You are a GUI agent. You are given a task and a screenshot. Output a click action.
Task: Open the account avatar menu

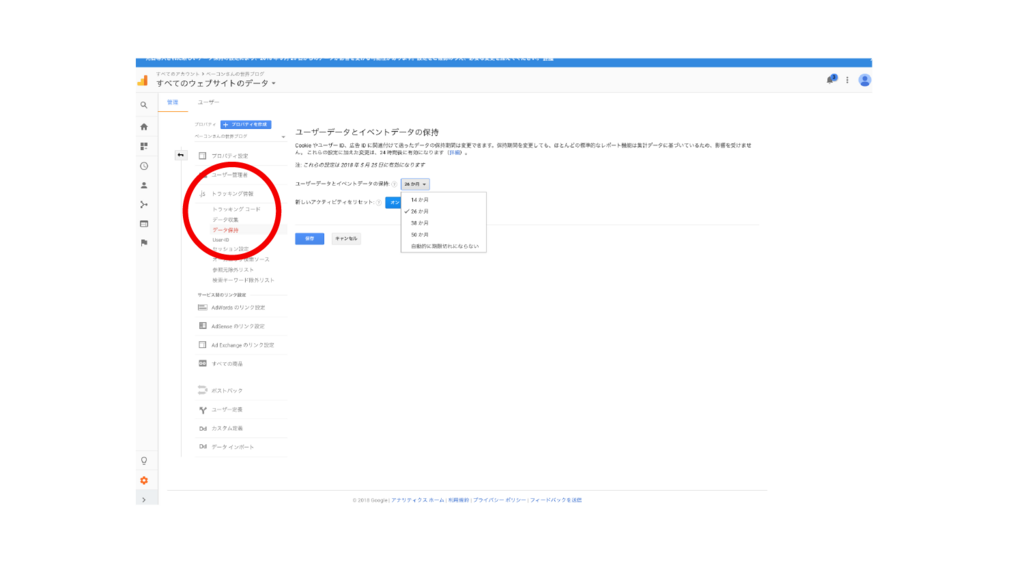coord(865,80)
